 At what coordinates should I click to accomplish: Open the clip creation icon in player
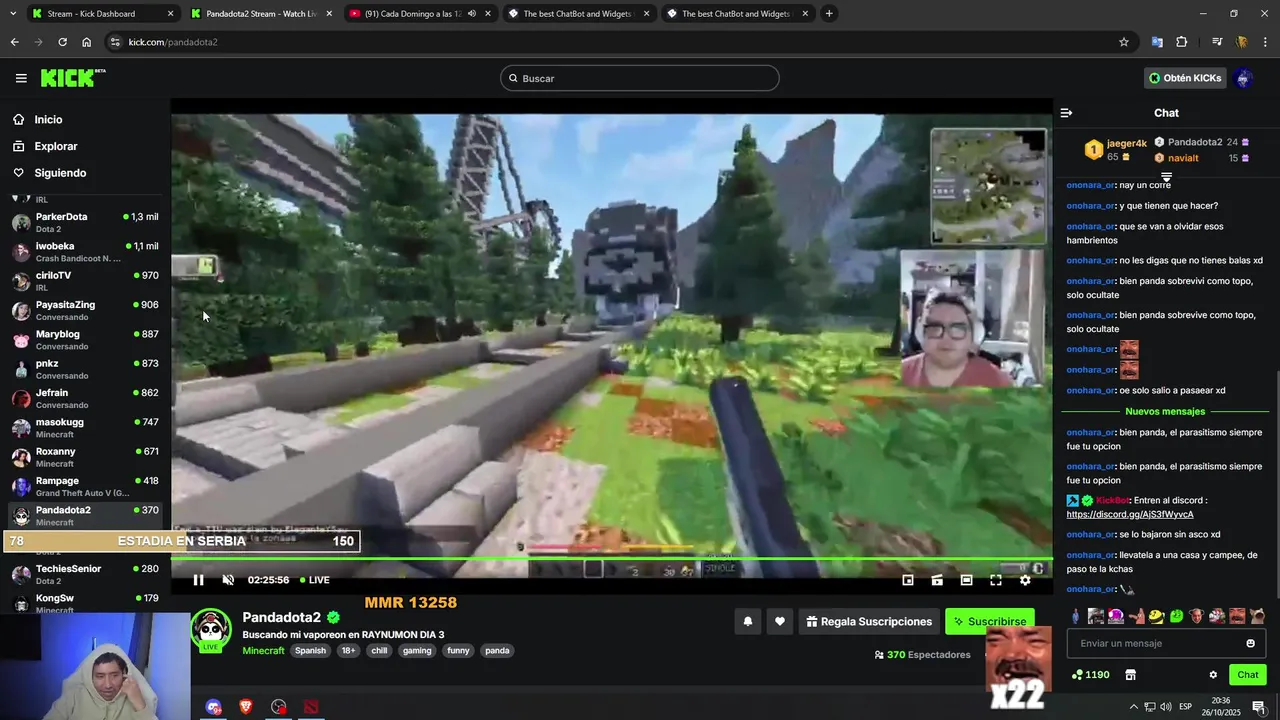(937, 580)
